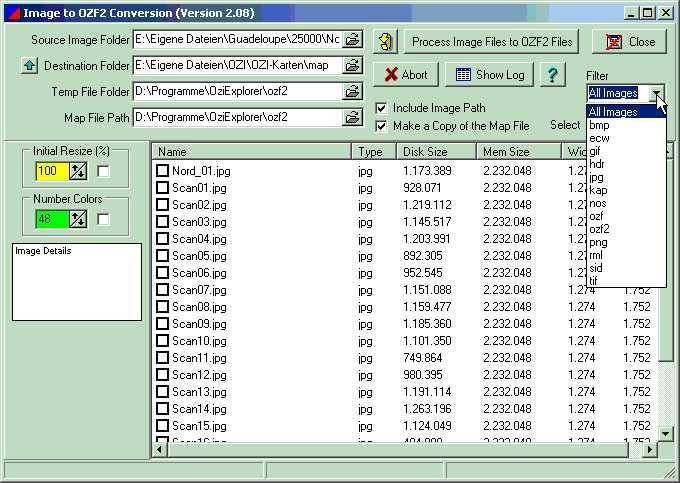Browse for the Source Image Folder
680x483 pixels.
[352, 40]
